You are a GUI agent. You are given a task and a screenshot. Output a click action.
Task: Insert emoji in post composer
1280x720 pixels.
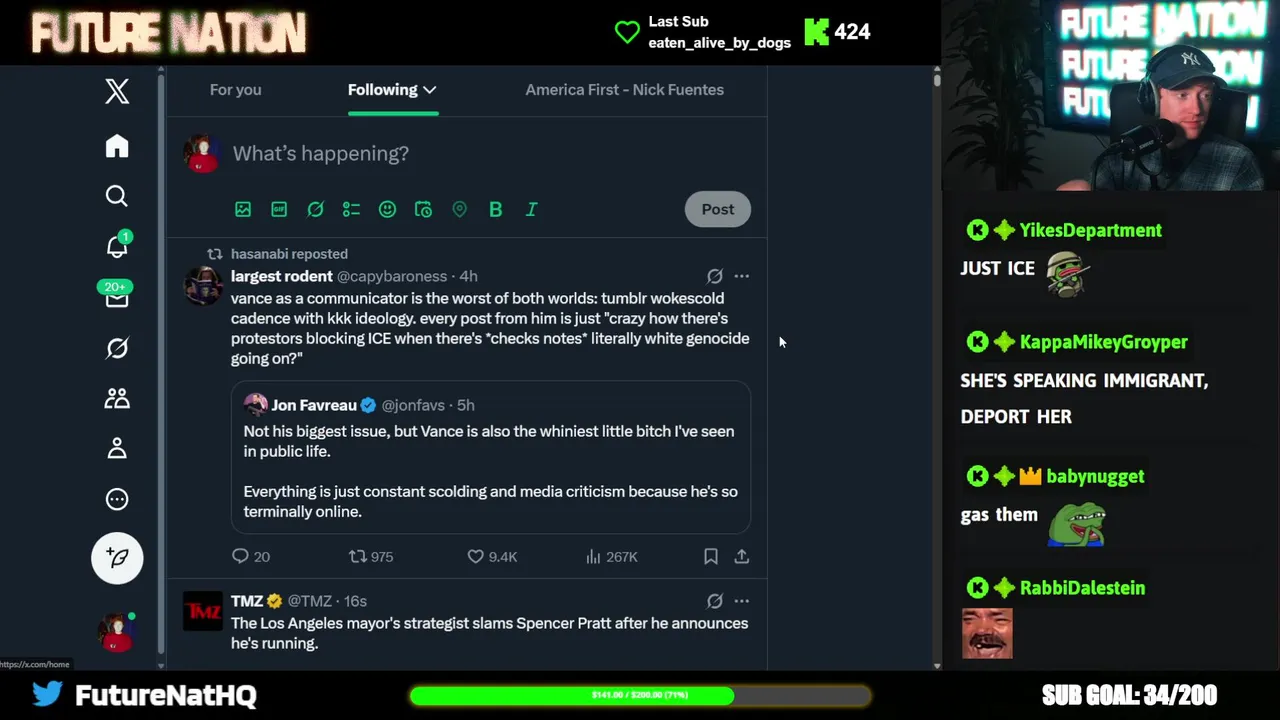pyautogui.click(x=387, y=209)
